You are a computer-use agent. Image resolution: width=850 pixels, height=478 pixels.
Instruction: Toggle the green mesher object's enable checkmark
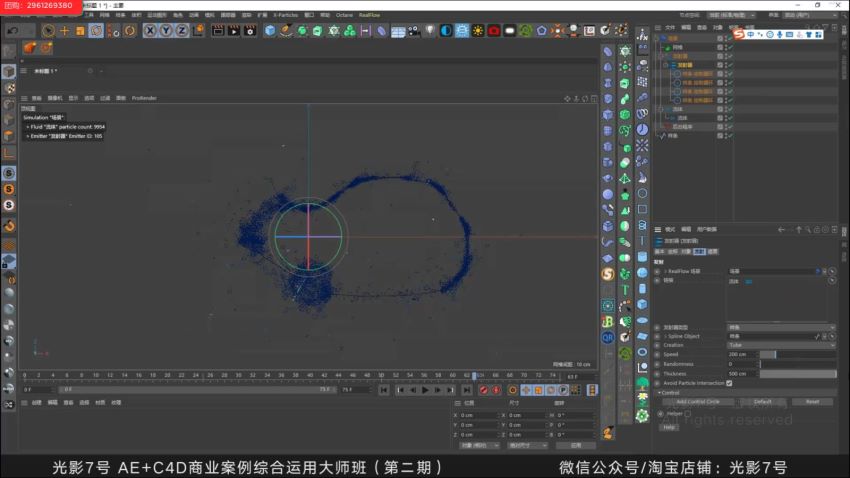click(731, 48)
